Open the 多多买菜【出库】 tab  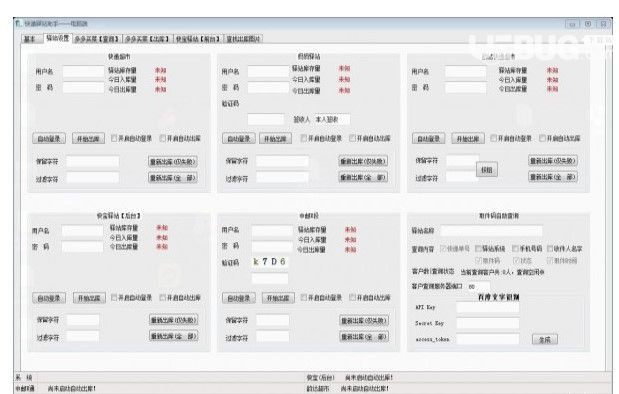tap(147, 39)
